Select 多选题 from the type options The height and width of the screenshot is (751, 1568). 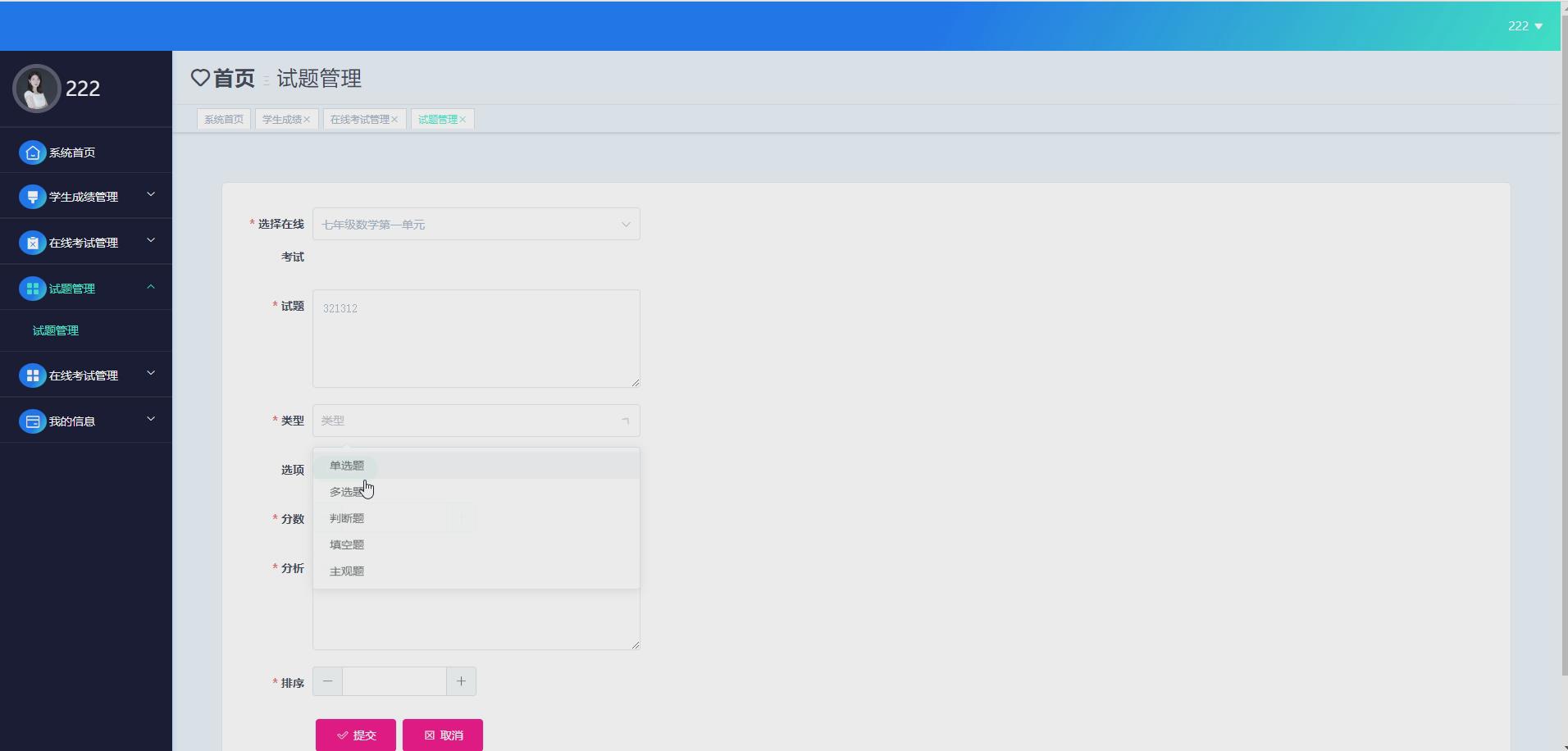coord(347,491)
